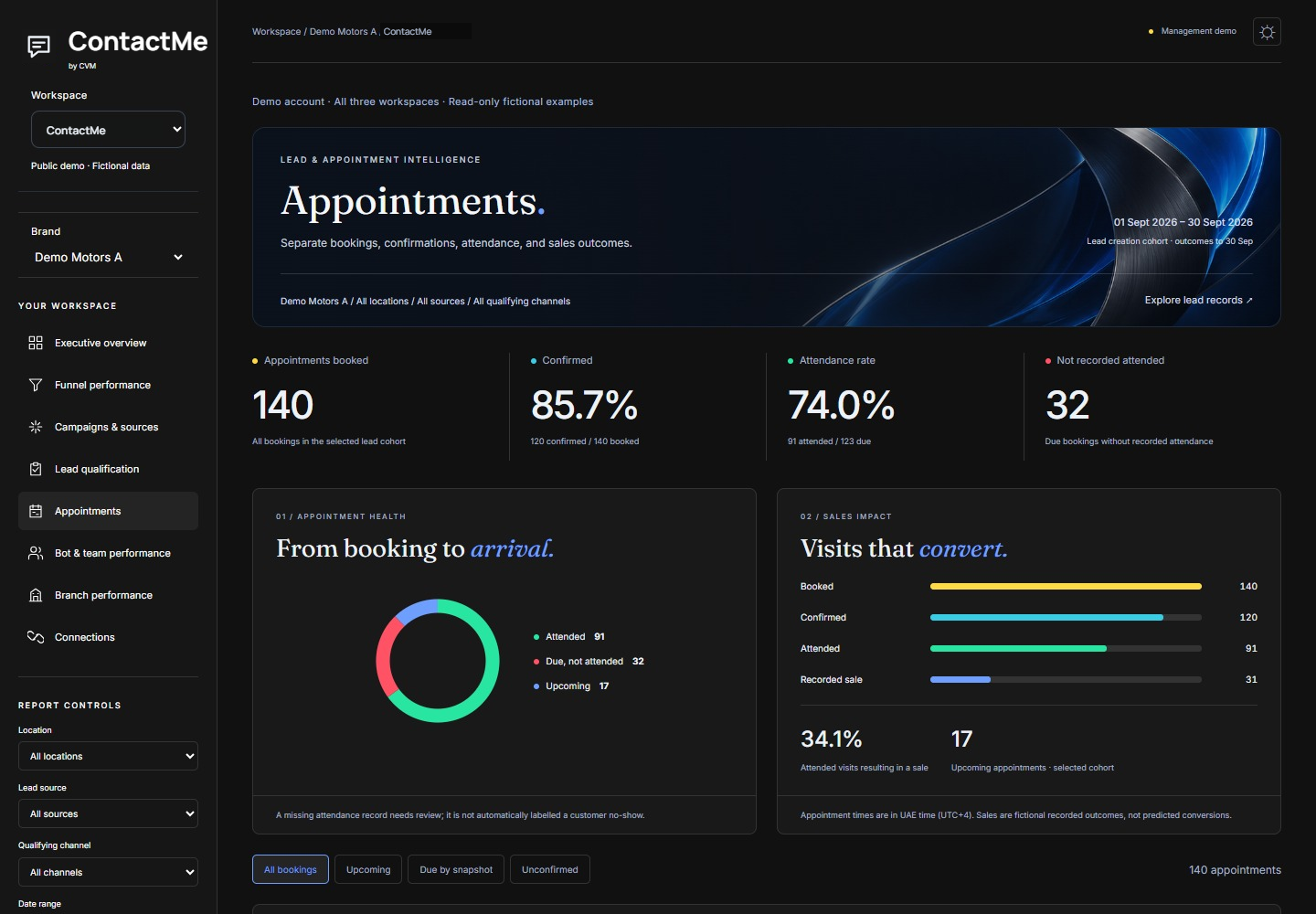Click Workspace in the breadcrumb
The height and width of the screenshot is (914, 1316).
tap(276, 31)
